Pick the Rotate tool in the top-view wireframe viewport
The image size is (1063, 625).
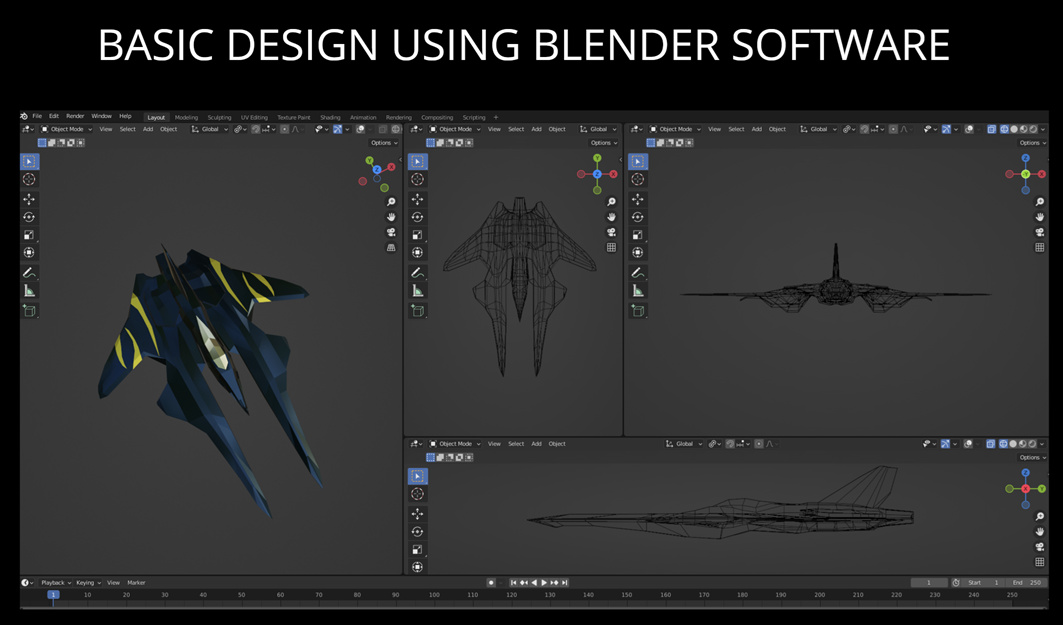(418, 217)
